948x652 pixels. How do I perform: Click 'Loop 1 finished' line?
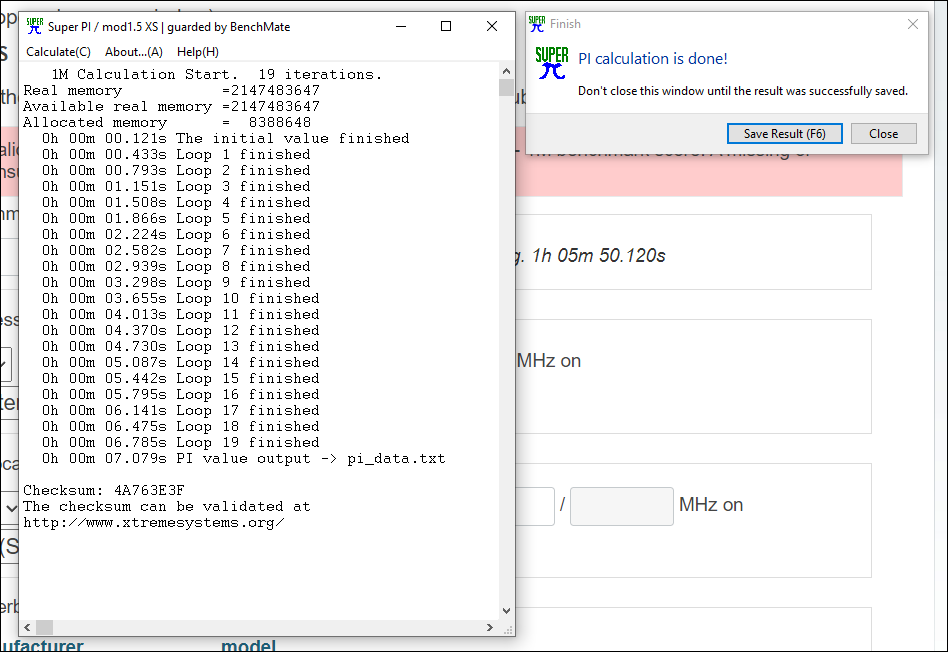pos(176,155)
